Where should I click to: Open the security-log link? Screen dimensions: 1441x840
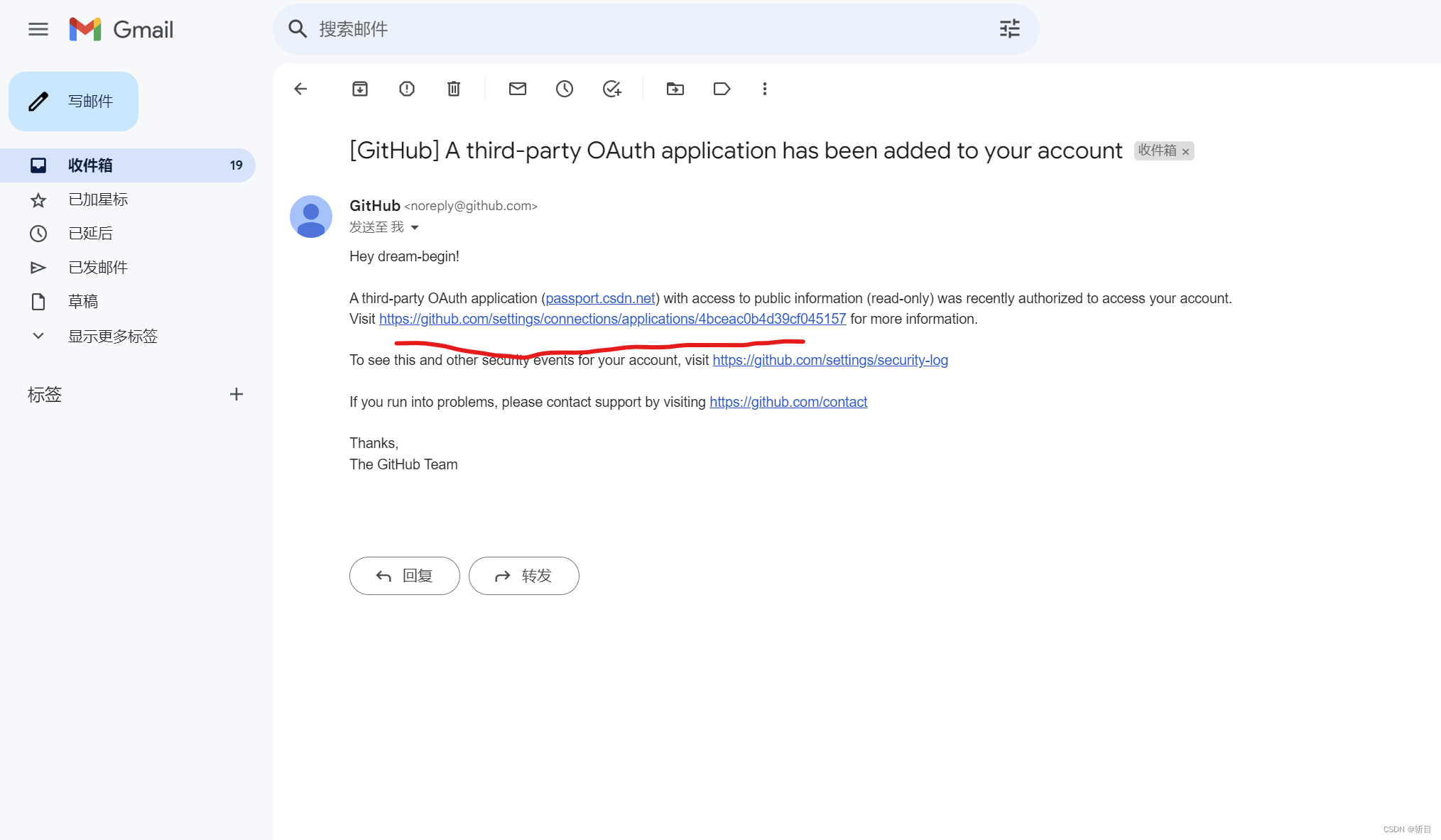(x=830, y=360)
